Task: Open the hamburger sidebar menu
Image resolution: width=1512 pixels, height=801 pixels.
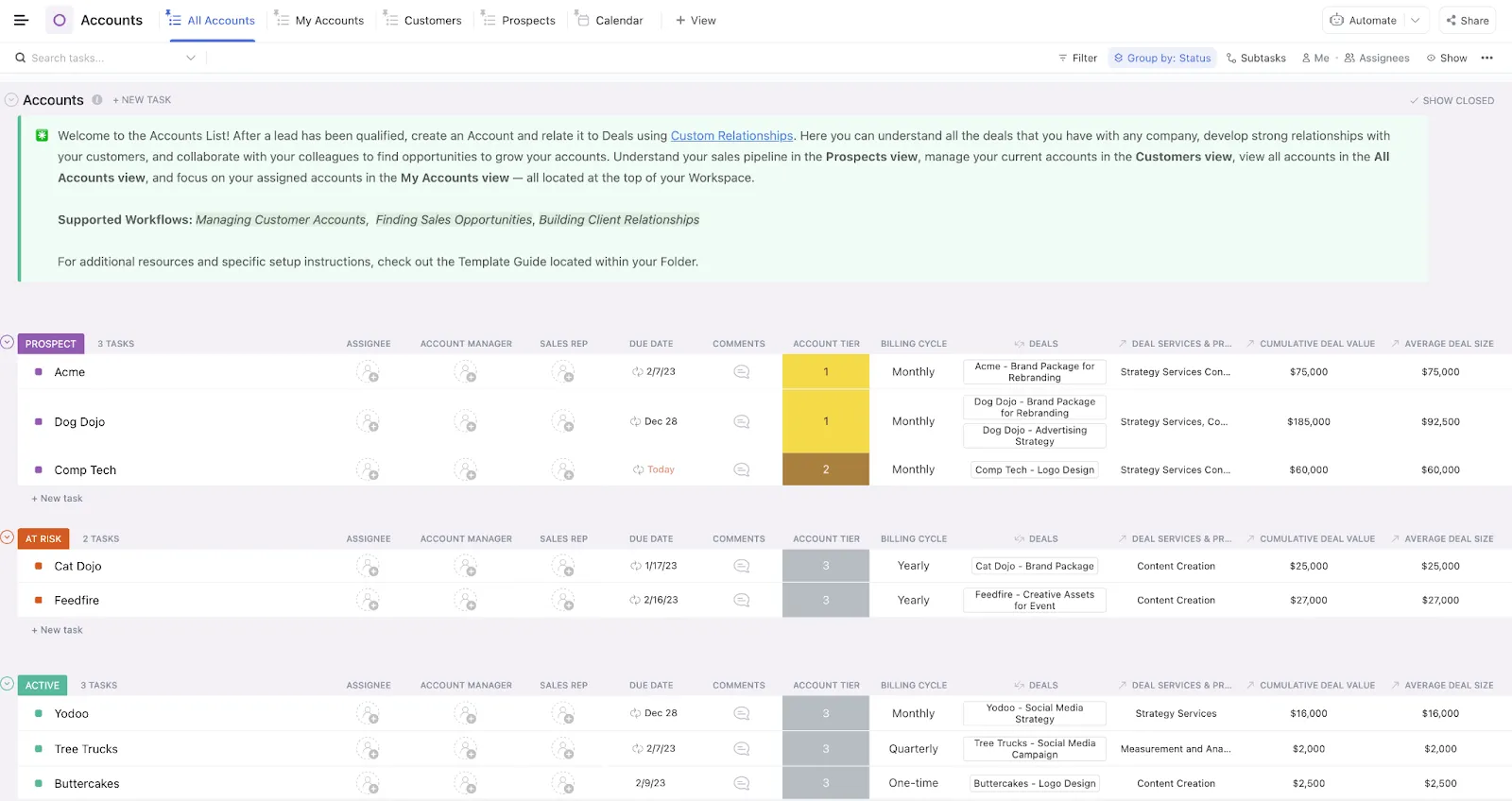Action: 21,20
